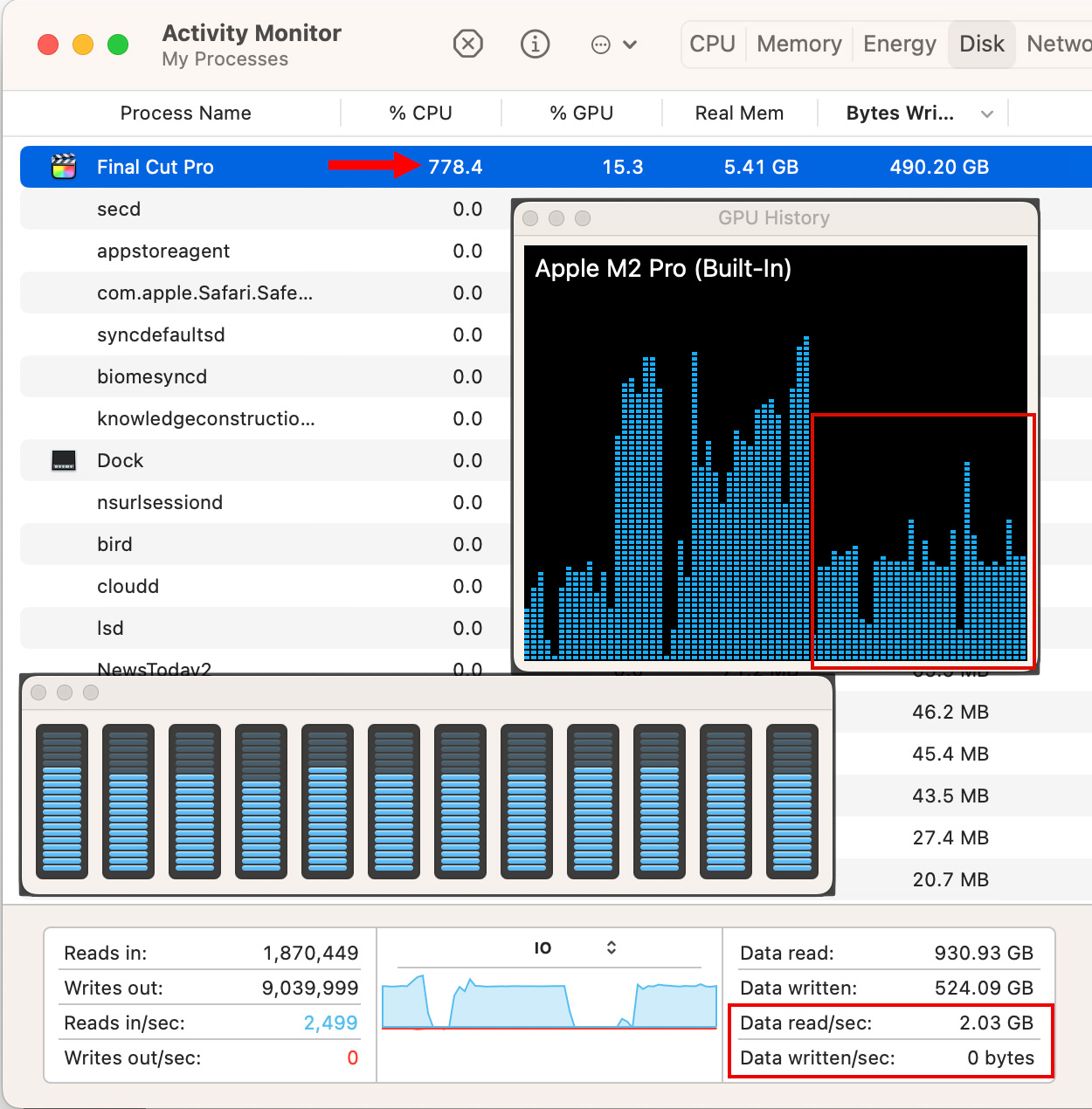Select the Final Cut Pro process row
The image size is (1092, 1109).
pos(556,167)
